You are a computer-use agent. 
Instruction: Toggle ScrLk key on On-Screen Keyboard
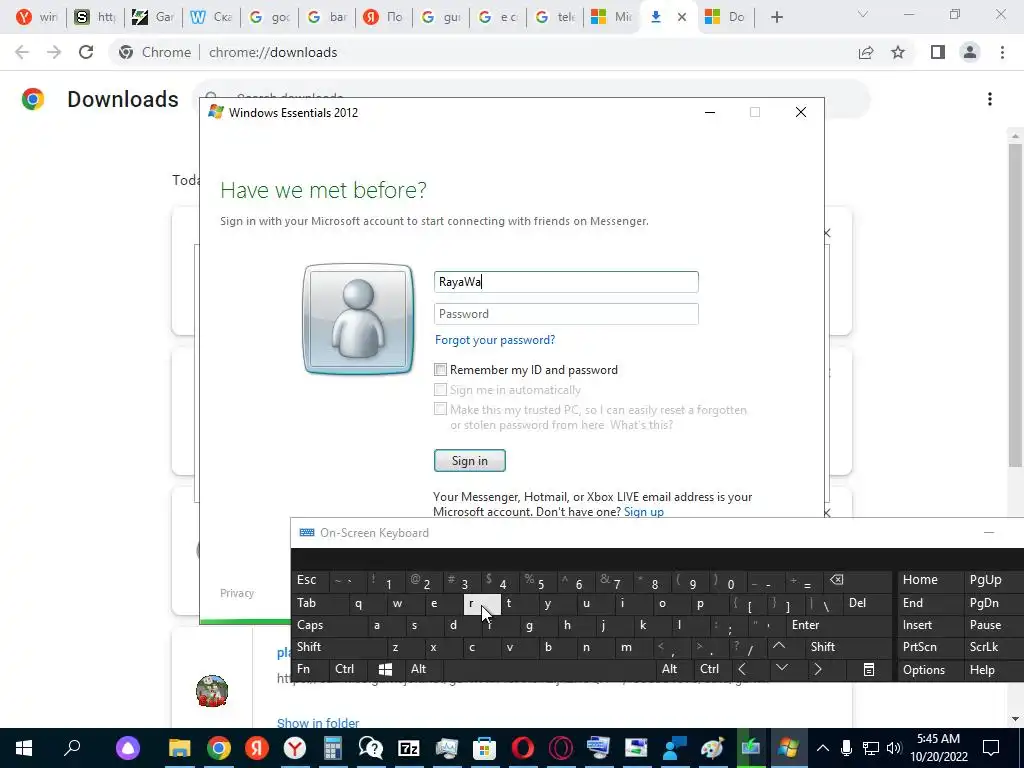[x=994, y=647]
